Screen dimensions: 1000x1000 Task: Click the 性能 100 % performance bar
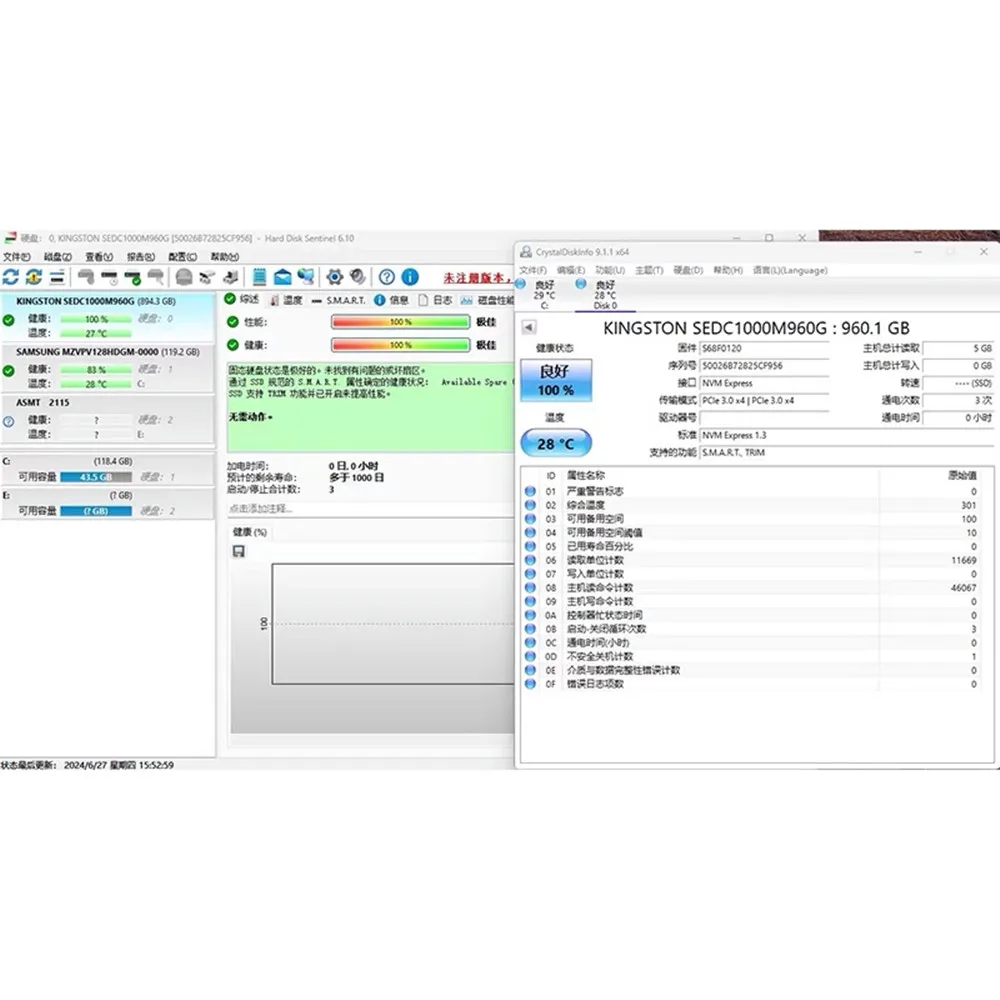click(401, 322)
